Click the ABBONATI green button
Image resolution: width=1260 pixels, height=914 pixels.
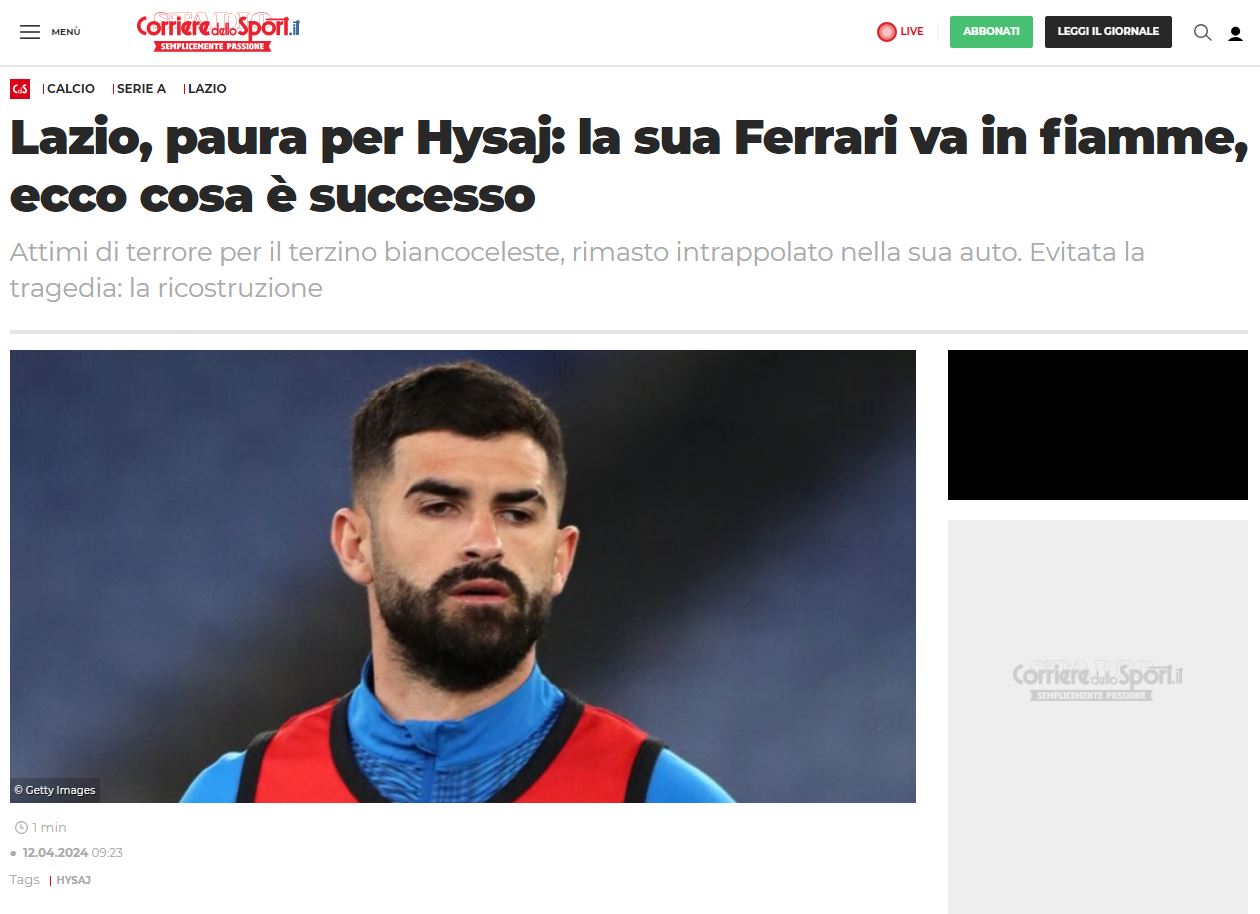(x=991, y=32)
